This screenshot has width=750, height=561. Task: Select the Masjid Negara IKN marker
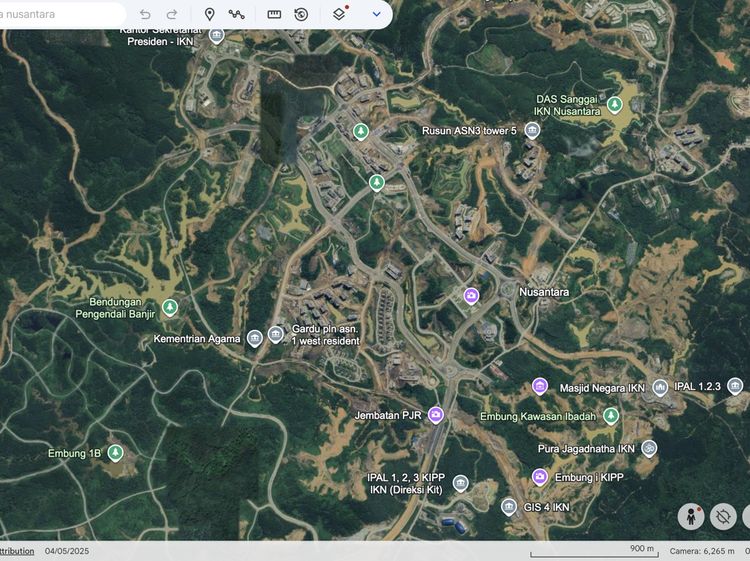(540, 386)
